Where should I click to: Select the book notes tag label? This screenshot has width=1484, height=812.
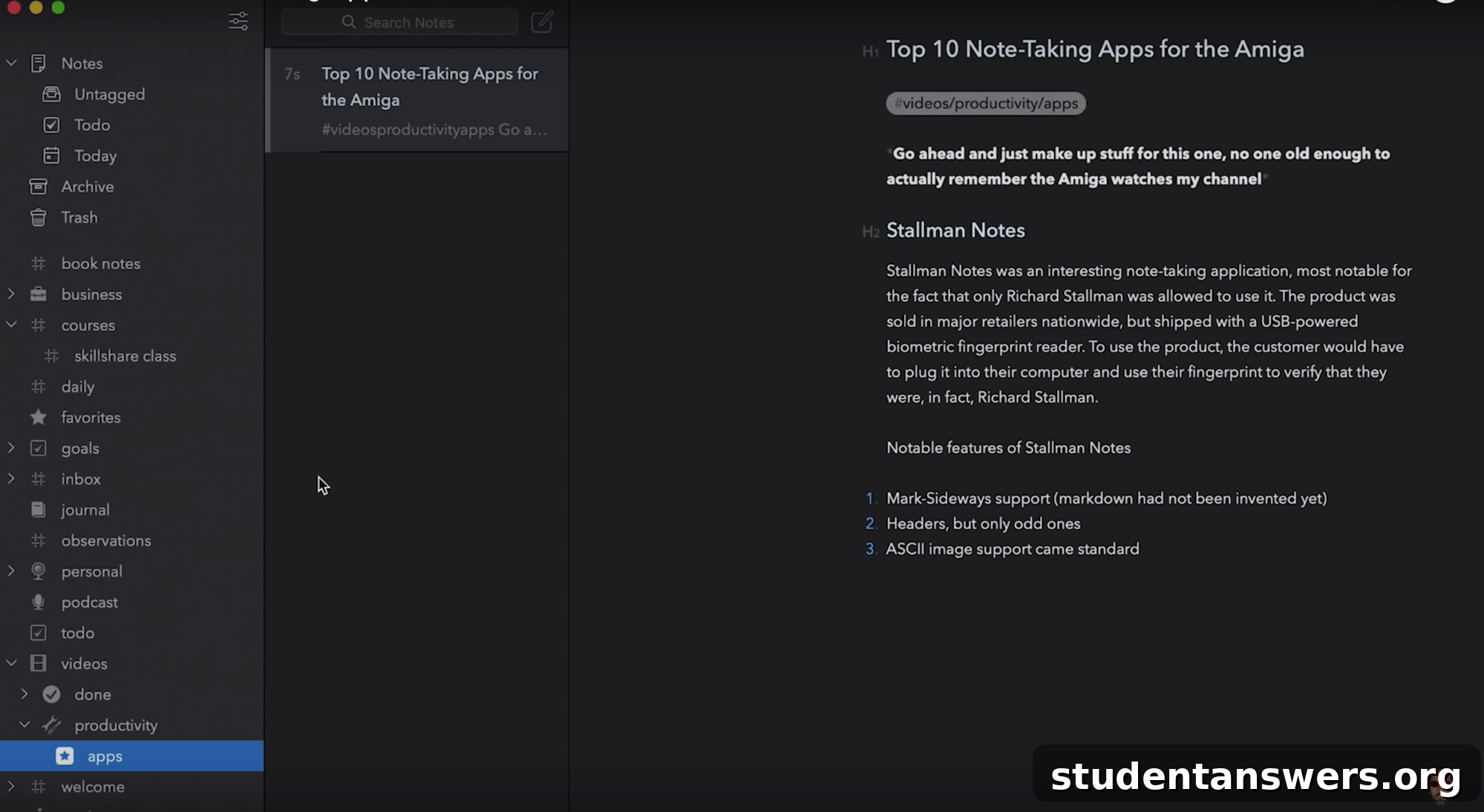[x=101, y=263]
